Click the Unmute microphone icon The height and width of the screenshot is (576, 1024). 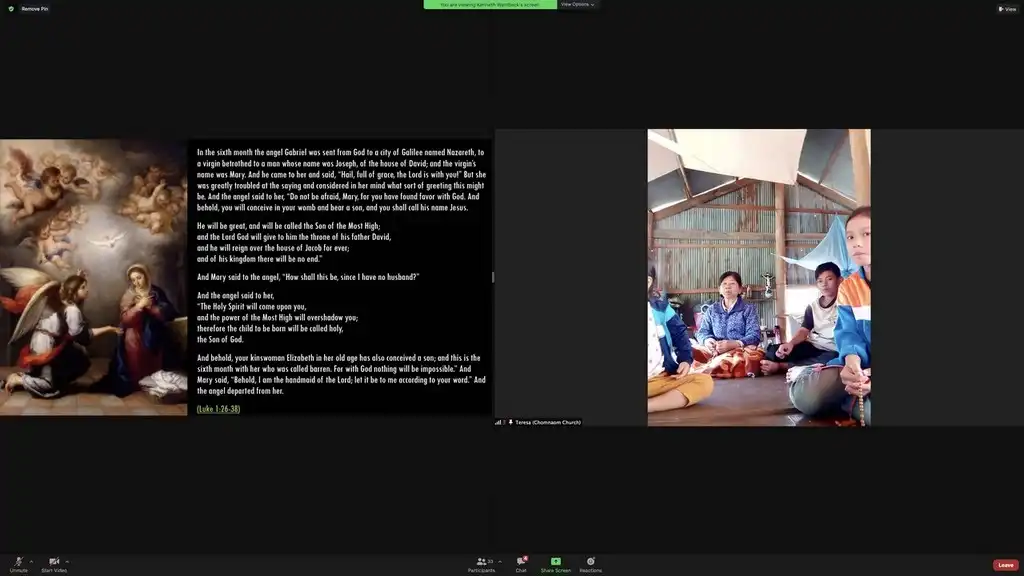18,562
